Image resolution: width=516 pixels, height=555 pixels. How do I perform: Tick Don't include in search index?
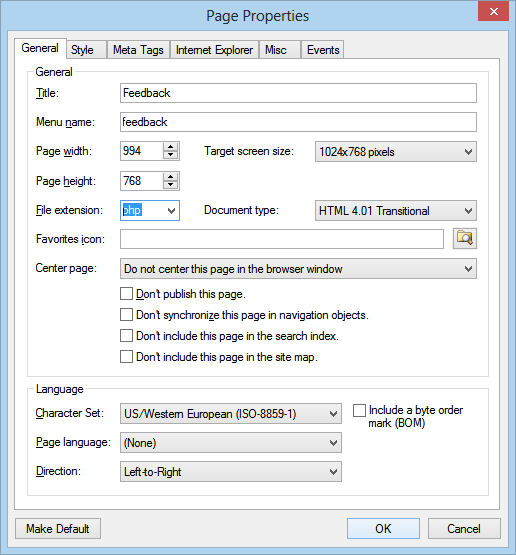tap(126, 336)
